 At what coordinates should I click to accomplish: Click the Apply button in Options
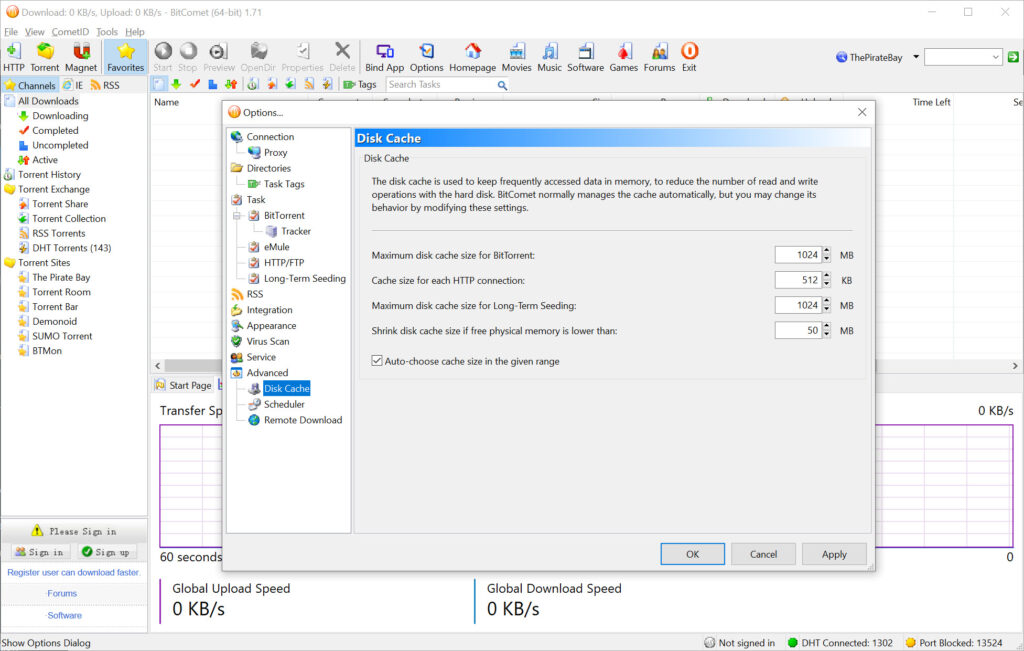tap(834, 554)
